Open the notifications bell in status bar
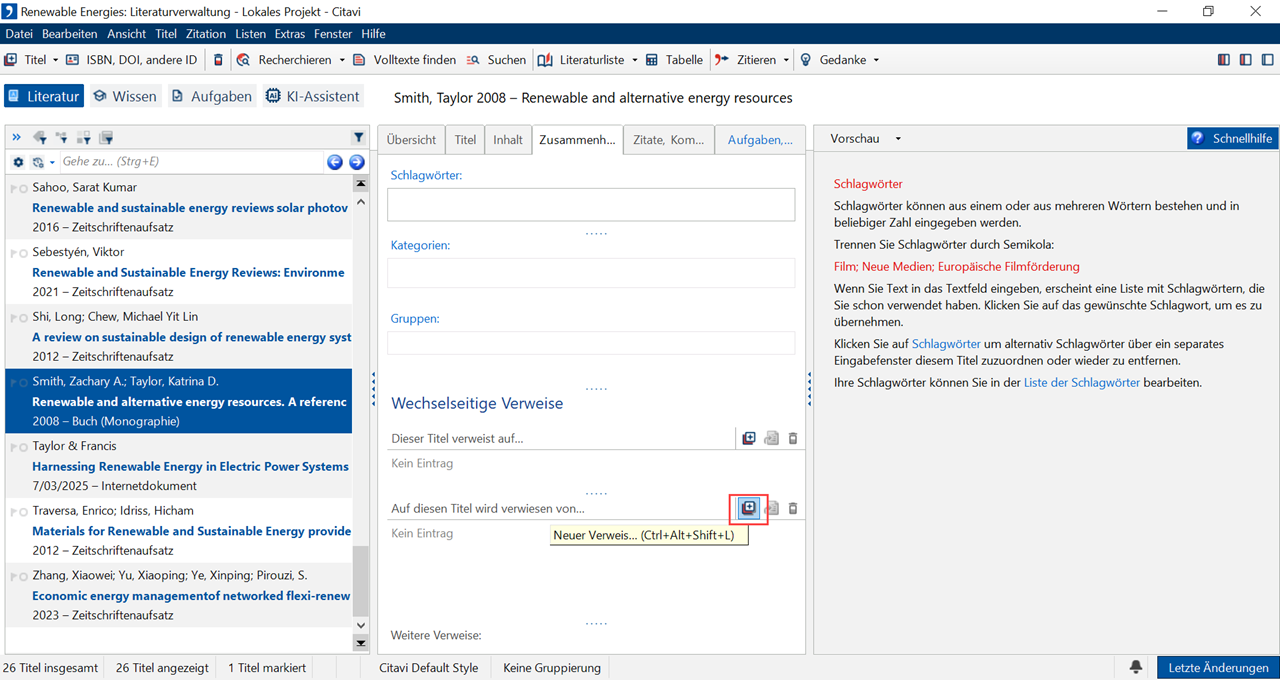This screenshot has height=680, width=1280. [x=1136, y=667]
